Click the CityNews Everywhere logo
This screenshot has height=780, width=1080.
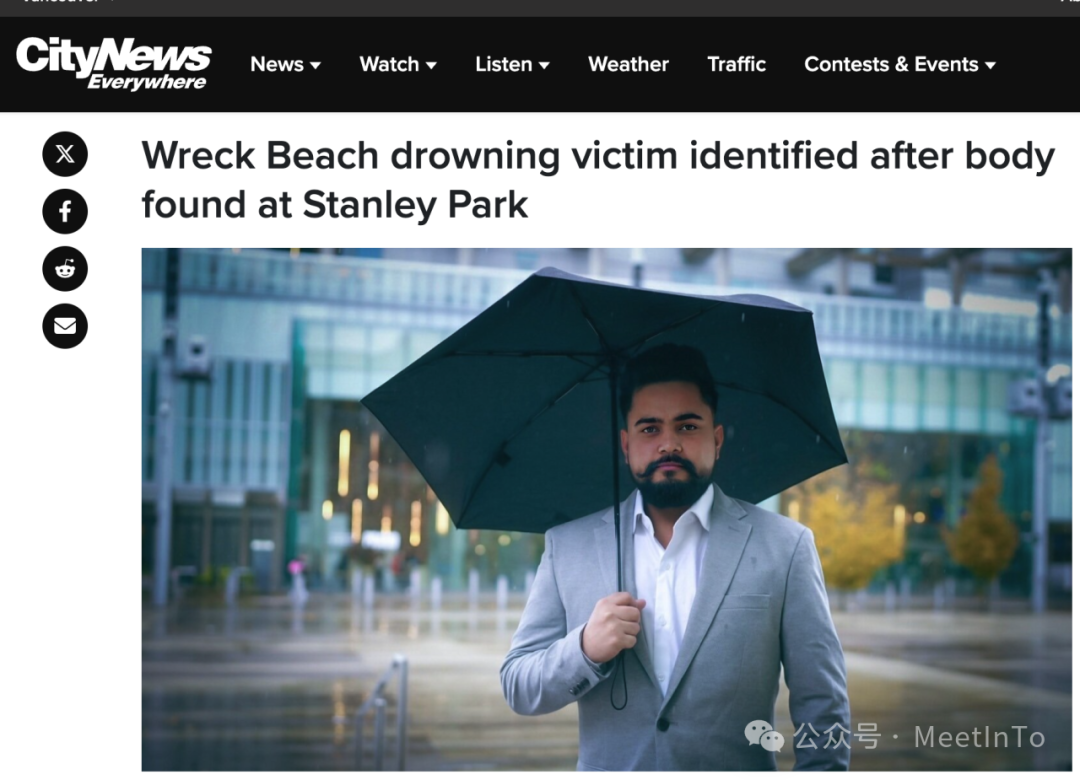pyautogui.click(x=113, y=63)
